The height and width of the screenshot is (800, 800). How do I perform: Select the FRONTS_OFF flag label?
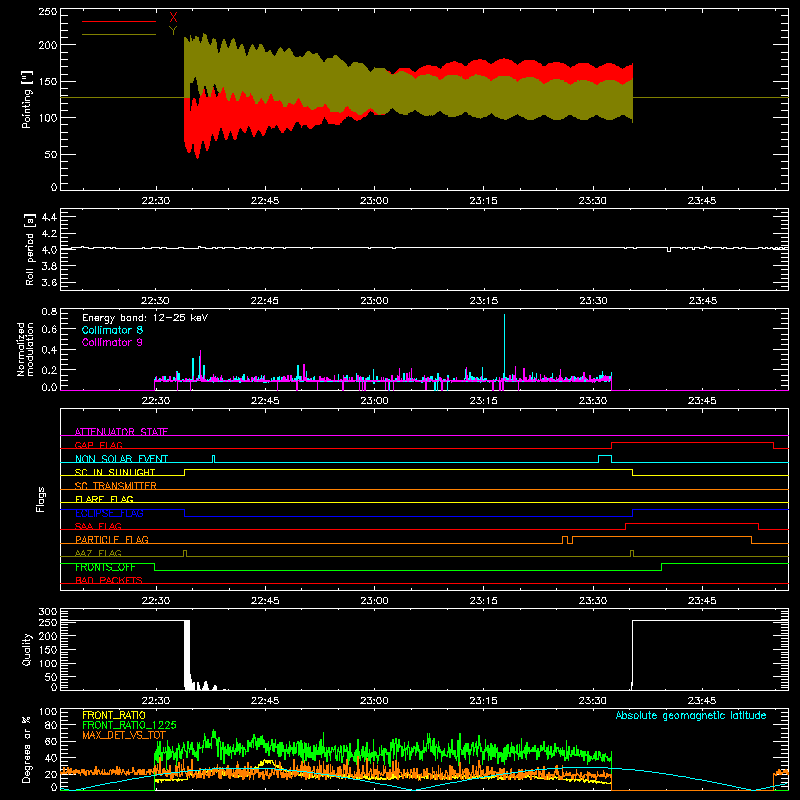click(x=105, y=567)
